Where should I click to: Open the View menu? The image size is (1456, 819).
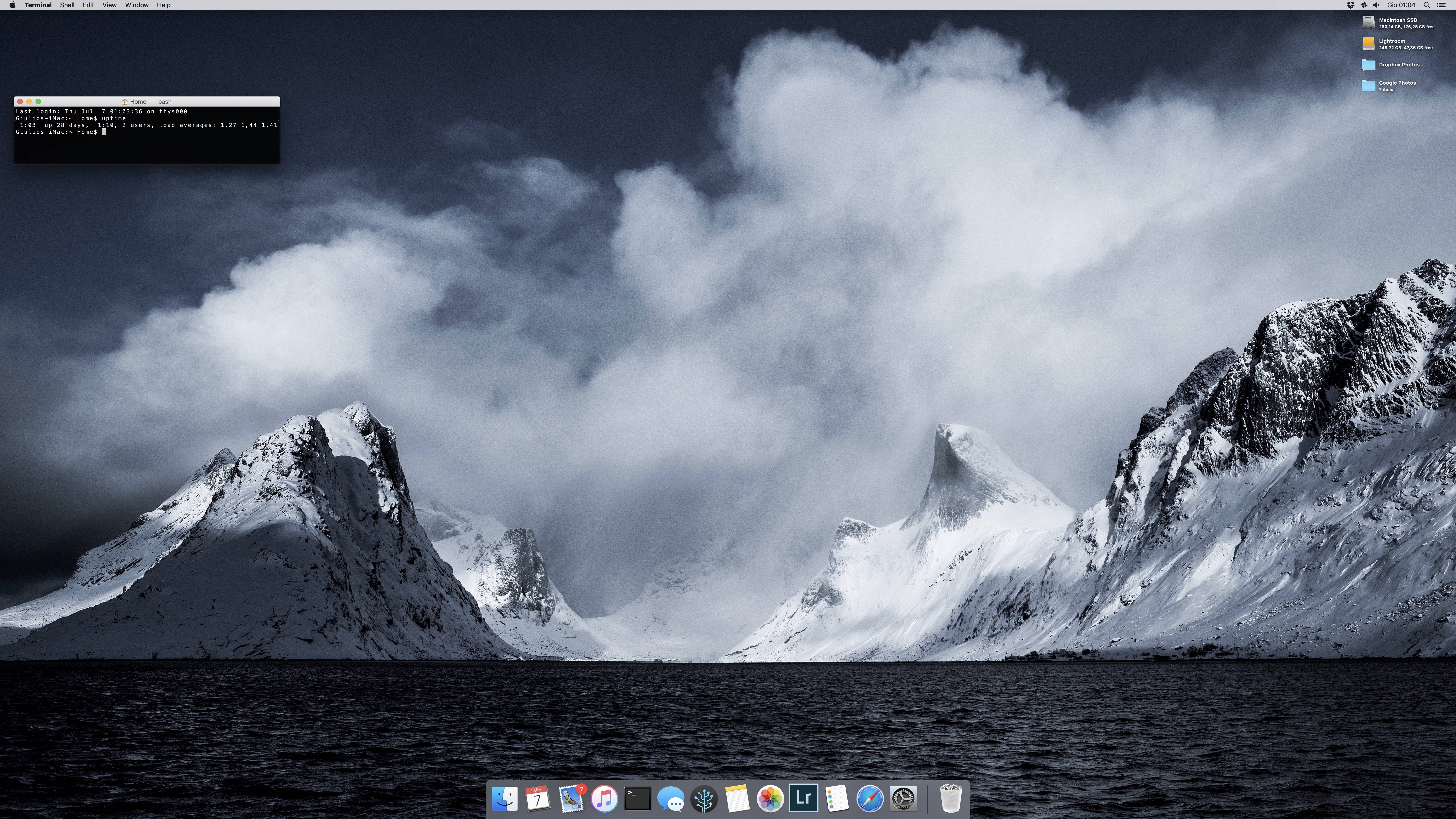click(110, 5)
